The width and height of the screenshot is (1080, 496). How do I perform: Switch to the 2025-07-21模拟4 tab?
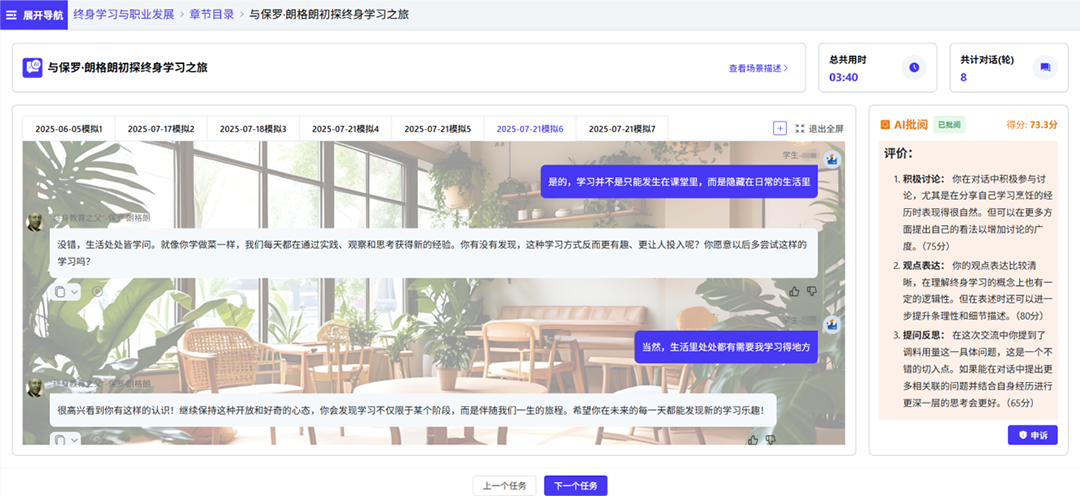(346, 129)
